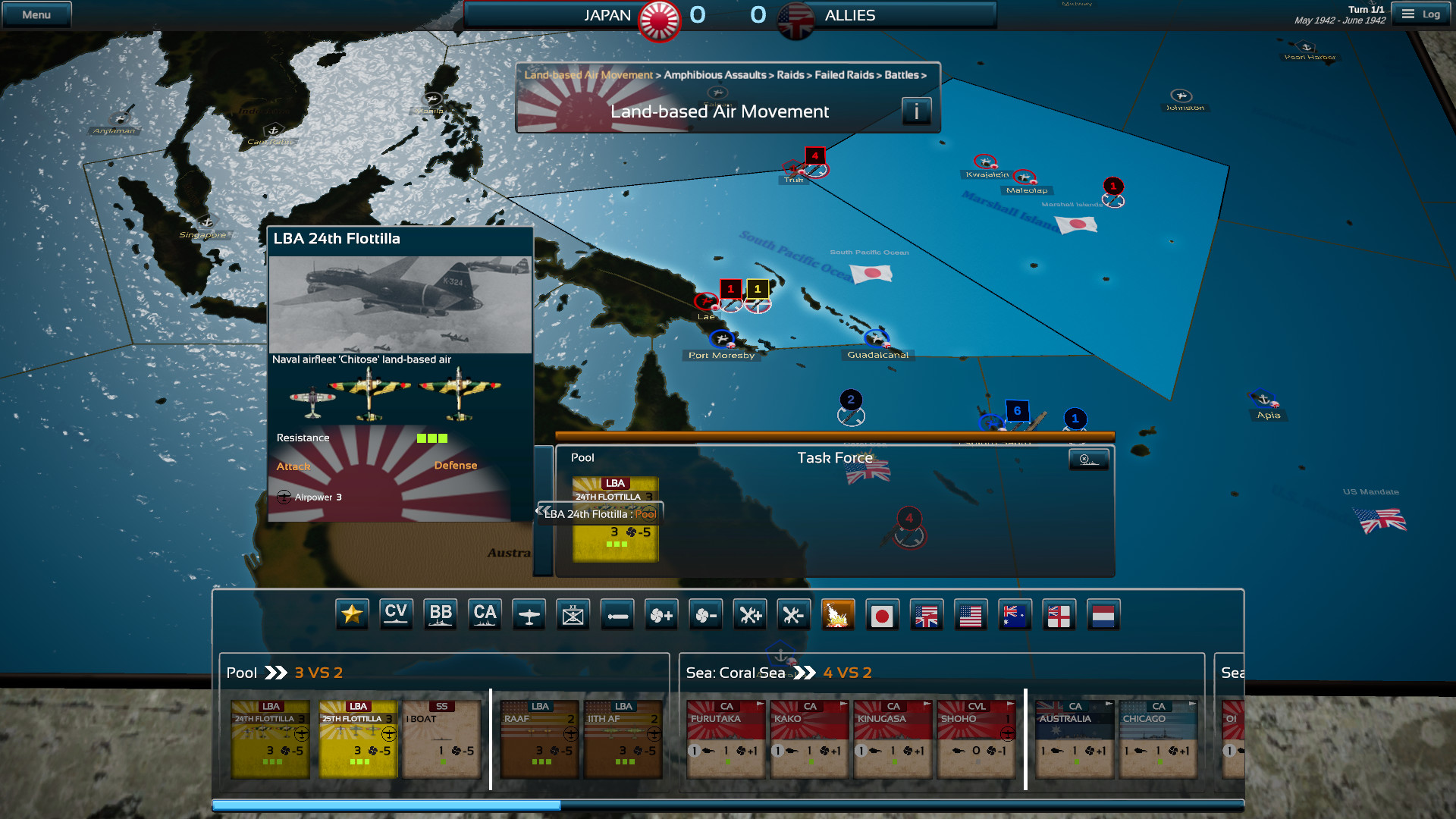Toggle the propeller plus speed filter

tap(661, 614)
